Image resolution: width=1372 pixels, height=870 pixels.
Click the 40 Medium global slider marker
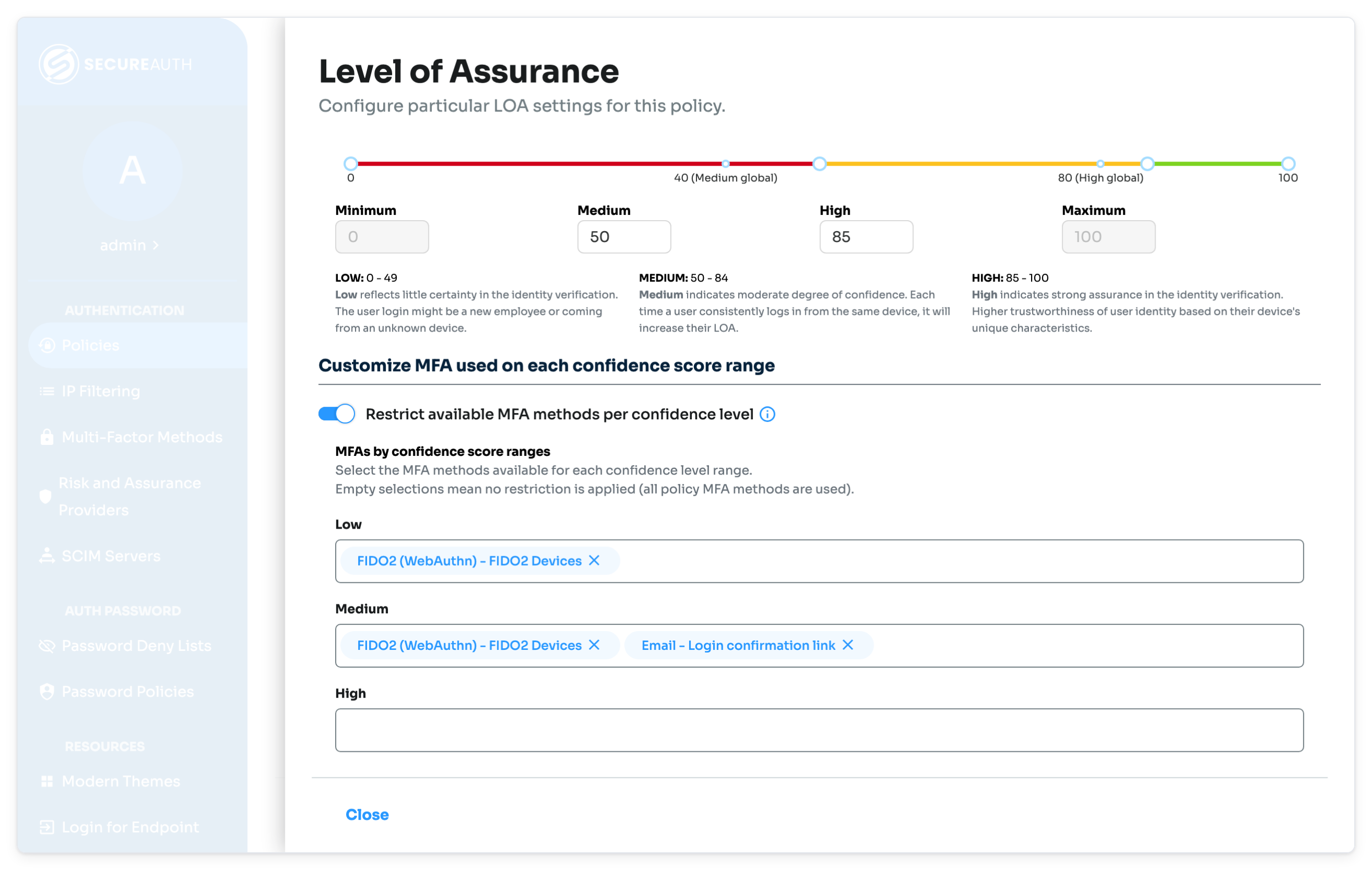pyautogui.click(x=726, y=164)
